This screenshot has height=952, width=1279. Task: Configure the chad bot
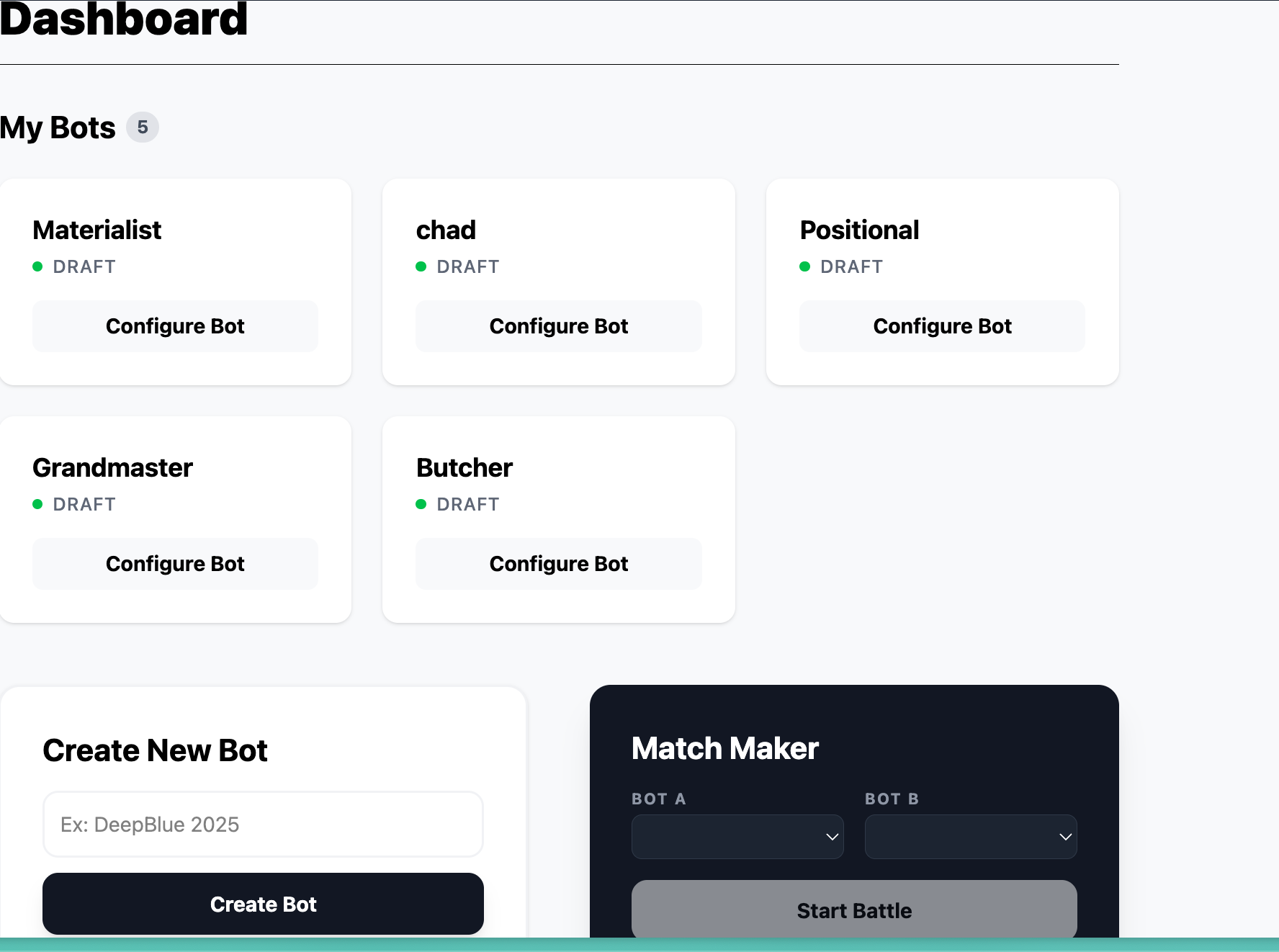pos(559,326)
